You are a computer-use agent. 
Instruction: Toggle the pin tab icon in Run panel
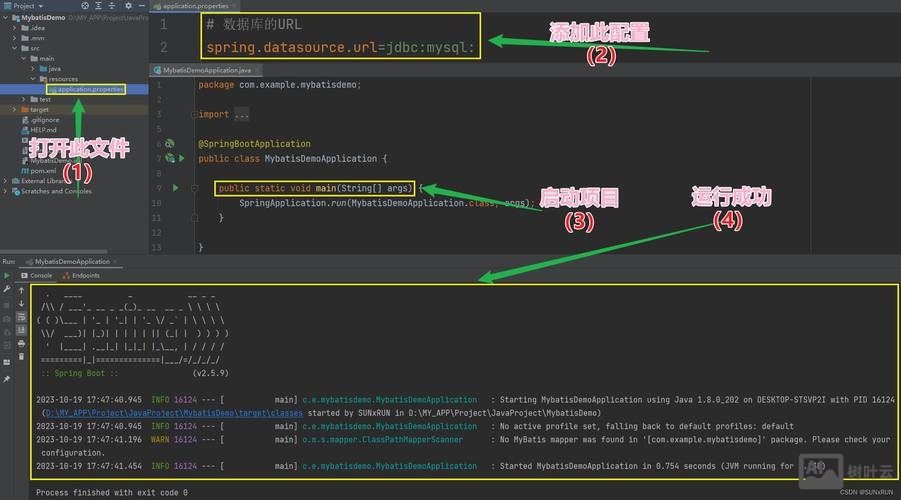(x=7, y=379)
